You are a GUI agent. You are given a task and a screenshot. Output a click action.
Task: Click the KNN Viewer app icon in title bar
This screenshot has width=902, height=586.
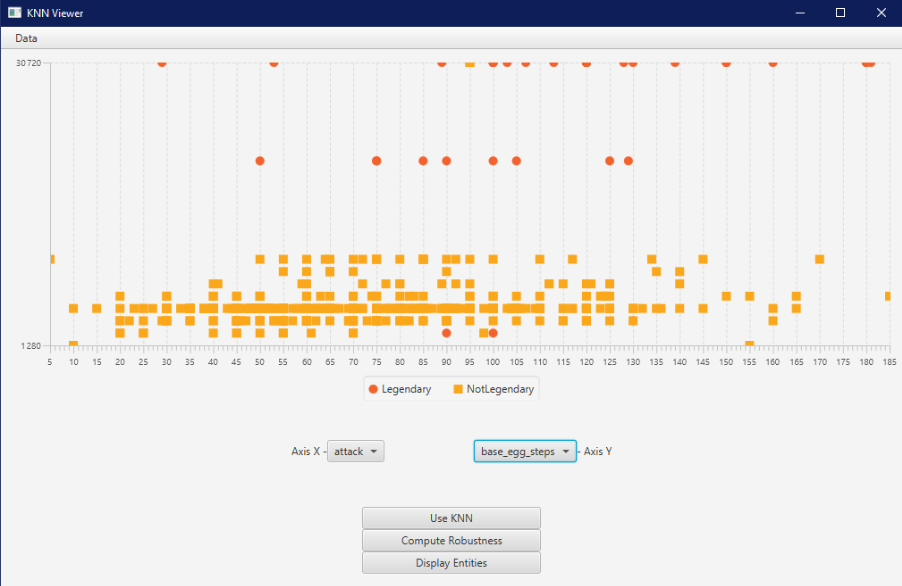click(x=14, y=13)
